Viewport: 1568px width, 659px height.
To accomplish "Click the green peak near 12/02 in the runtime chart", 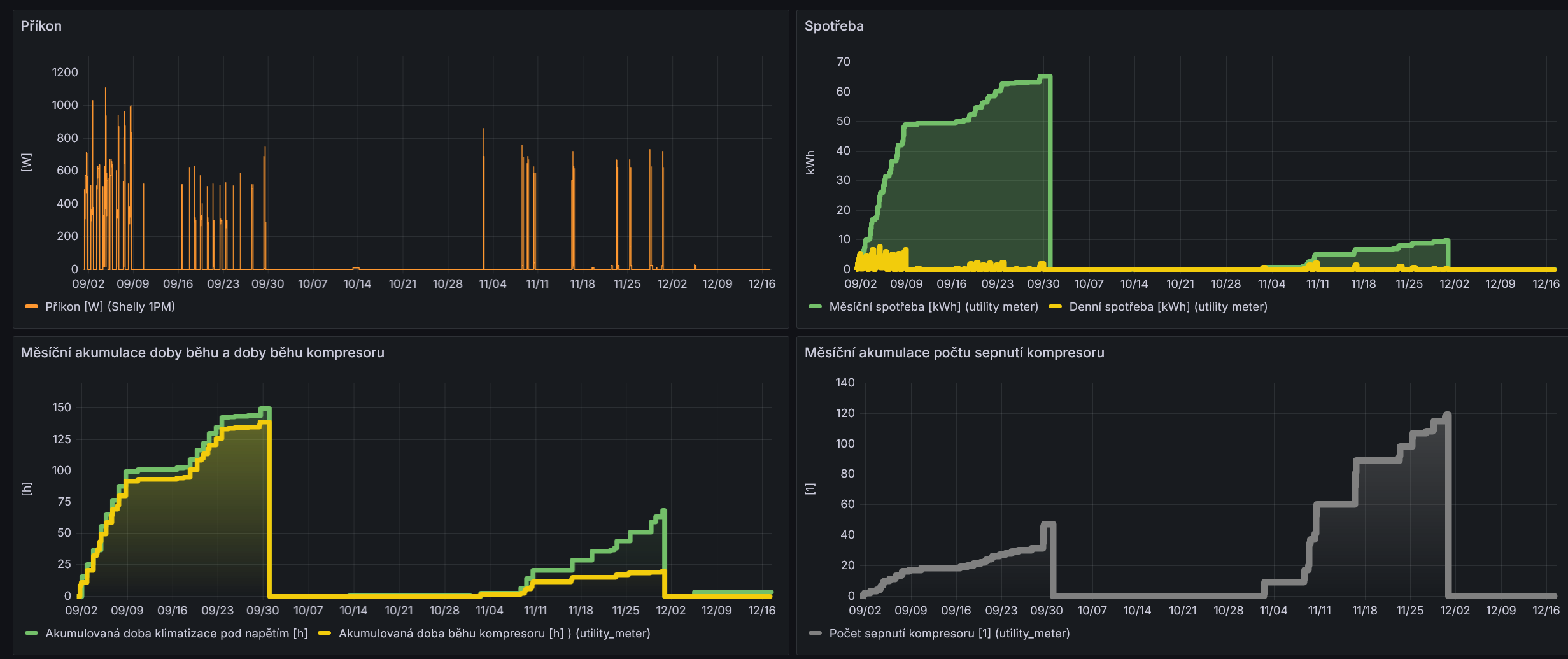I will [663, 511].
